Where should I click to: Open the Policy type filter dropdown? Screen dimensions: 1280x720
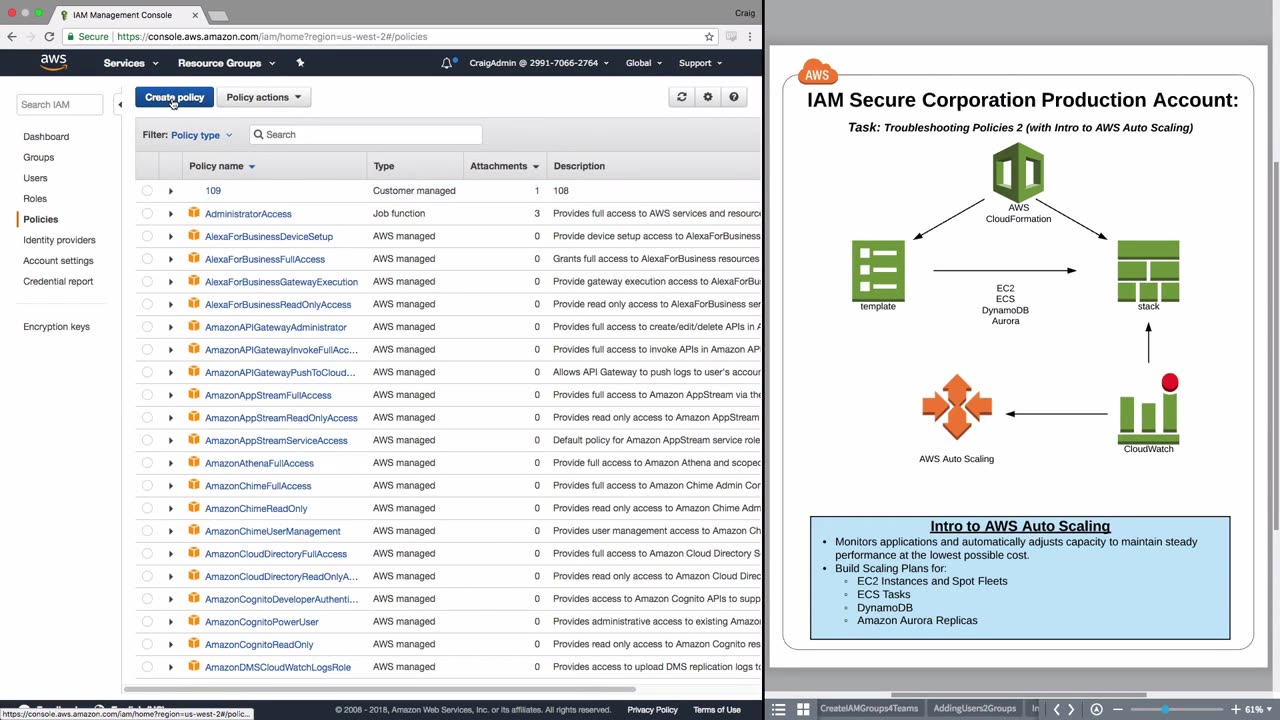click(201, 135)
